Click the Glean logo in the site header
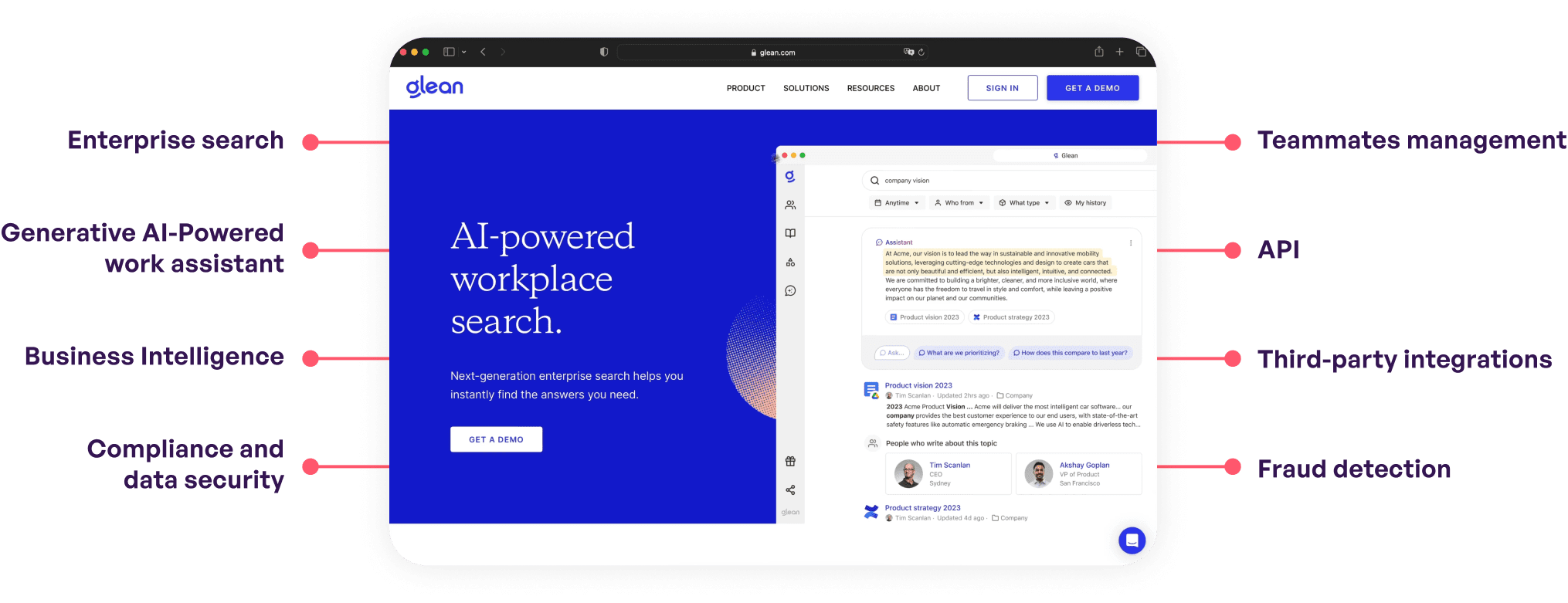This screenshot has height=603, width=1568. pyautogui.click(x=435, y=86)
